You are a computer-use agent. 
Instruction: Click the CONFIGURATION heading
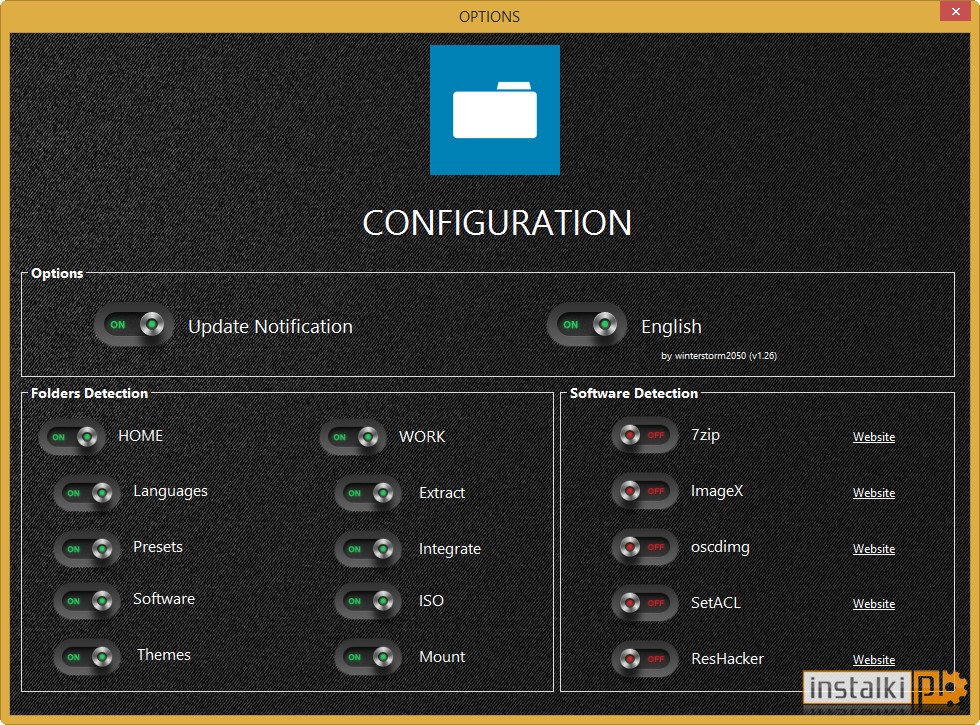tap(497, 223)
